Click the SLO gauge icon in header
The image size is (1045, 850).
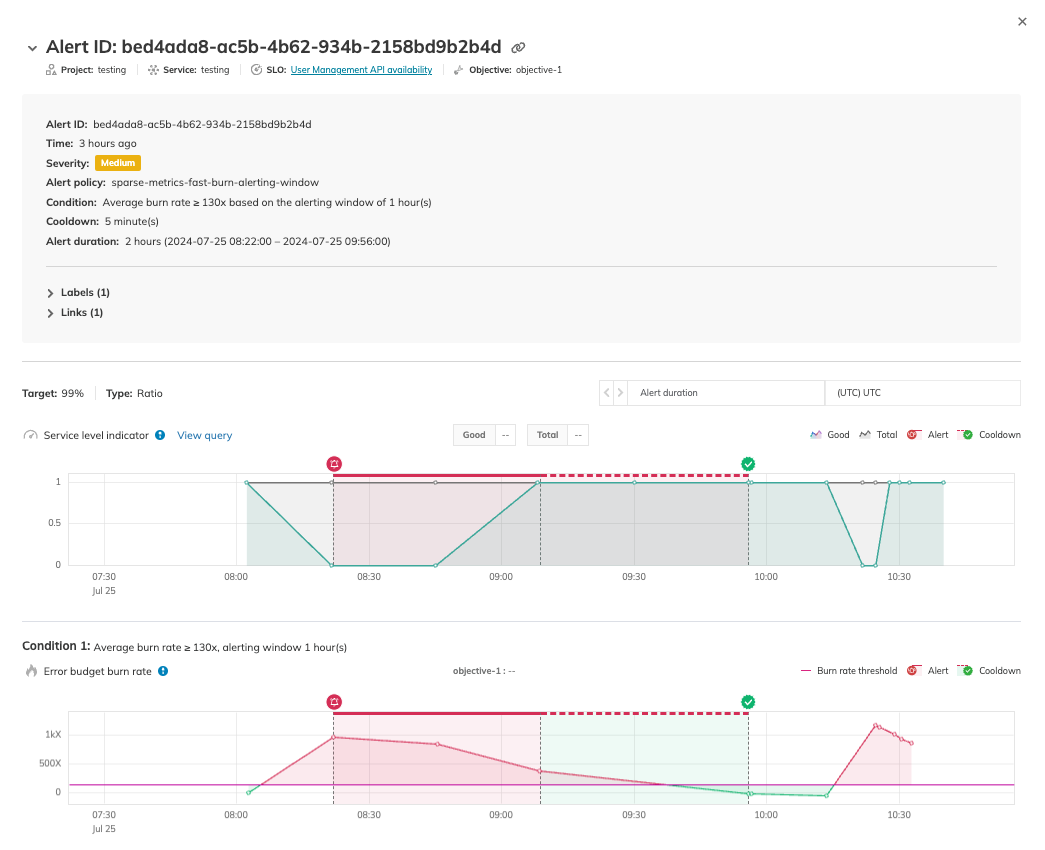(x=256, y=70)
